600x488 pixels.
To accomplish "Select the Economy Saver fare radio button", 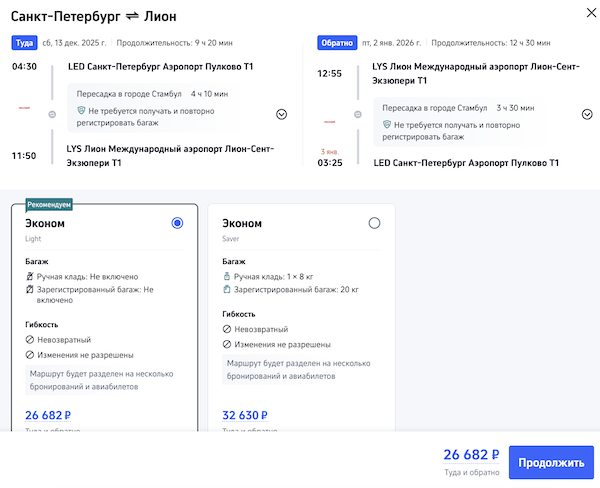I will tap(374, 223).
